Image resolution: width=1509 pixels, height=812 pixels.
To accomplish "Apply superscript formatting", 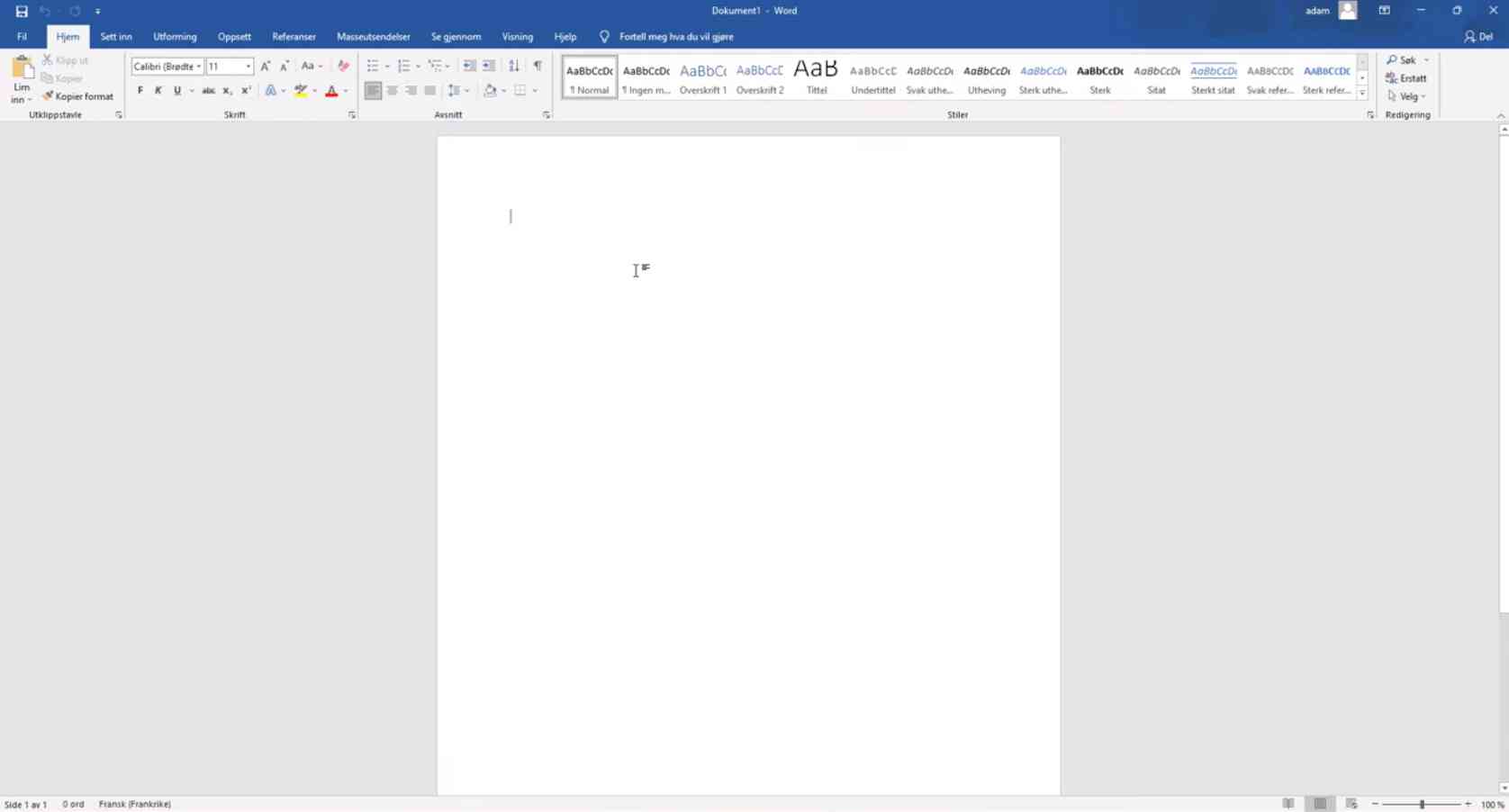I will pos(246,91).
